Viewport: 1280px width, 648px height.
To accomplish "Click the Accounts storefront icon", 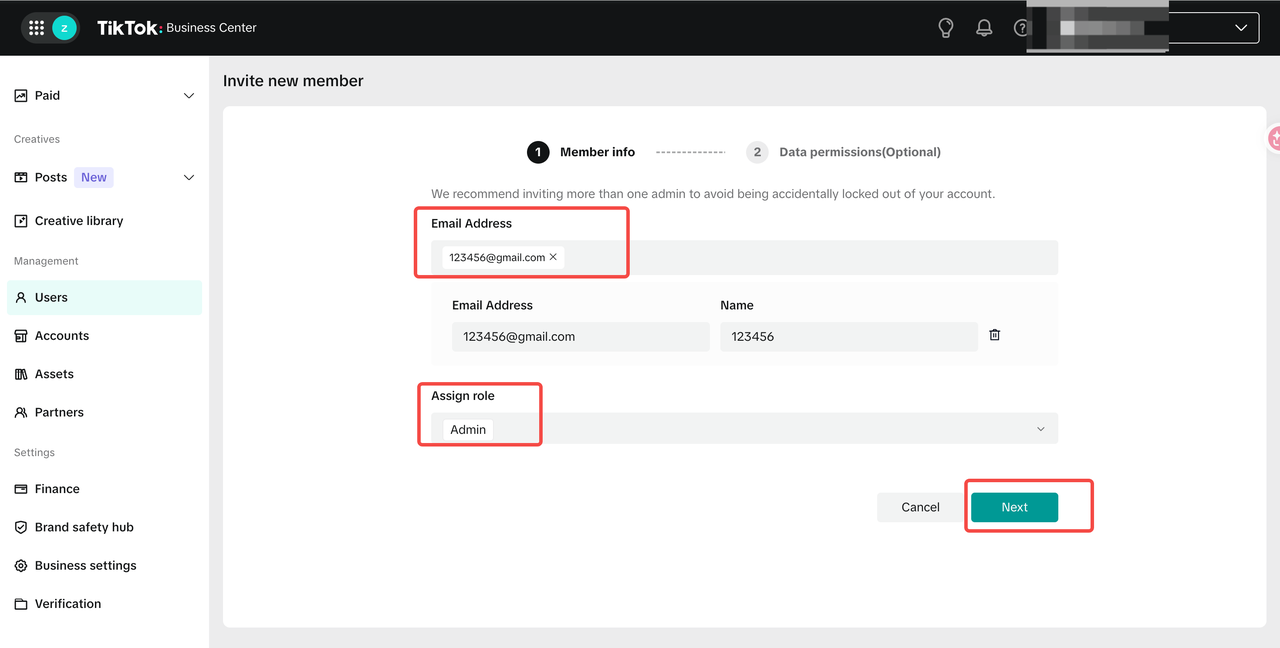I will tap(21, 336).
